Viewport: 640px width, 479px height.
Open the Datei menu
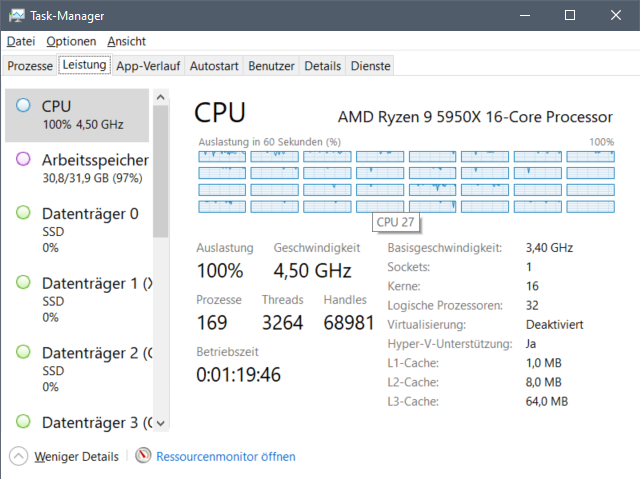21,41
